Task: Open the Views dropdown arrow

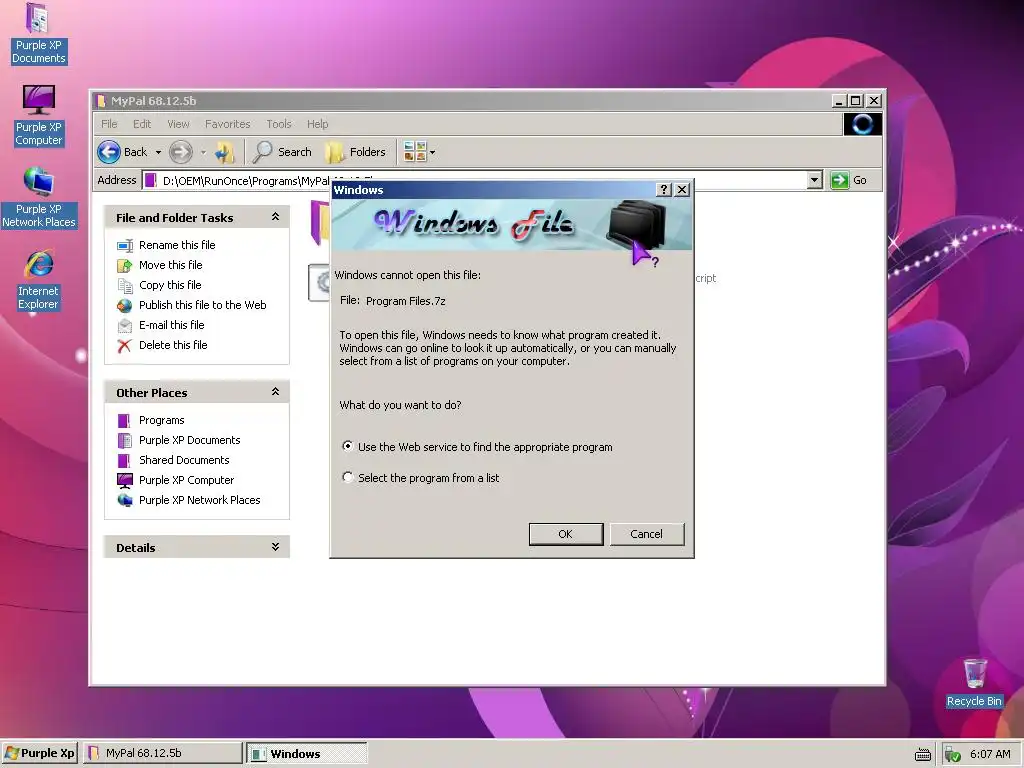Action: point(432,153)
